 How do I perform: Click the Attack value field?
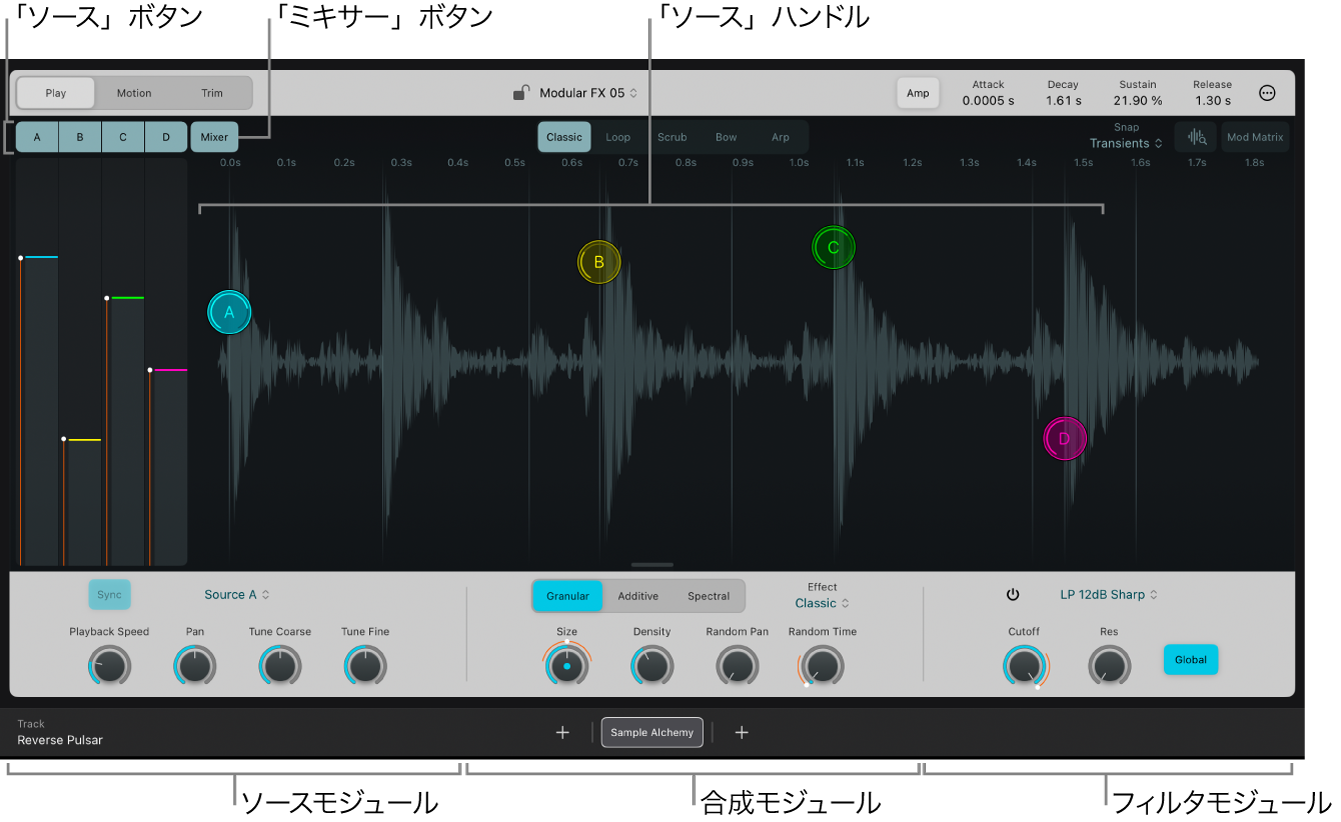[988, 93]
